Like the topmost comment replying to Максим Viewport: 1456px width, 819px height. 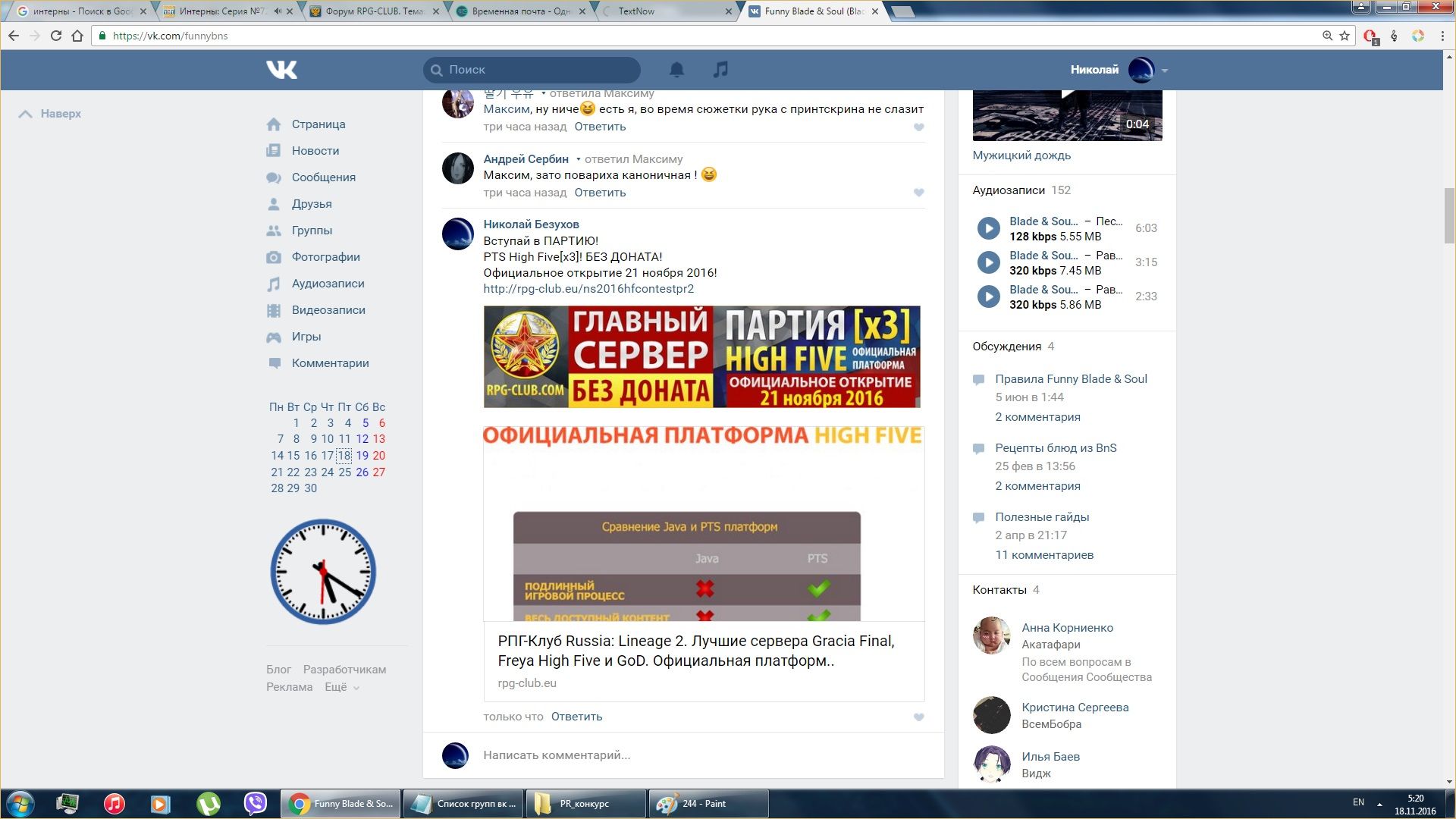(918, 127)
